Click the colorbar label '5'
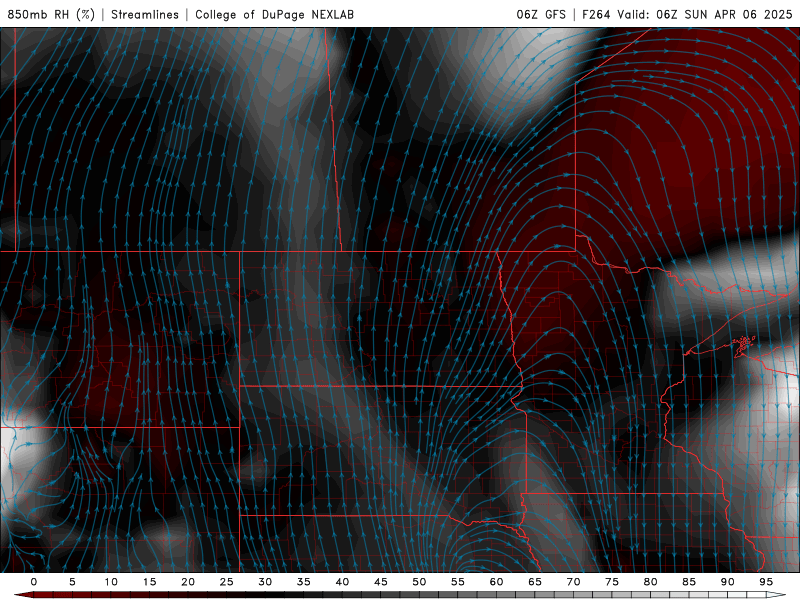The image size is (800, 600). 72,582
